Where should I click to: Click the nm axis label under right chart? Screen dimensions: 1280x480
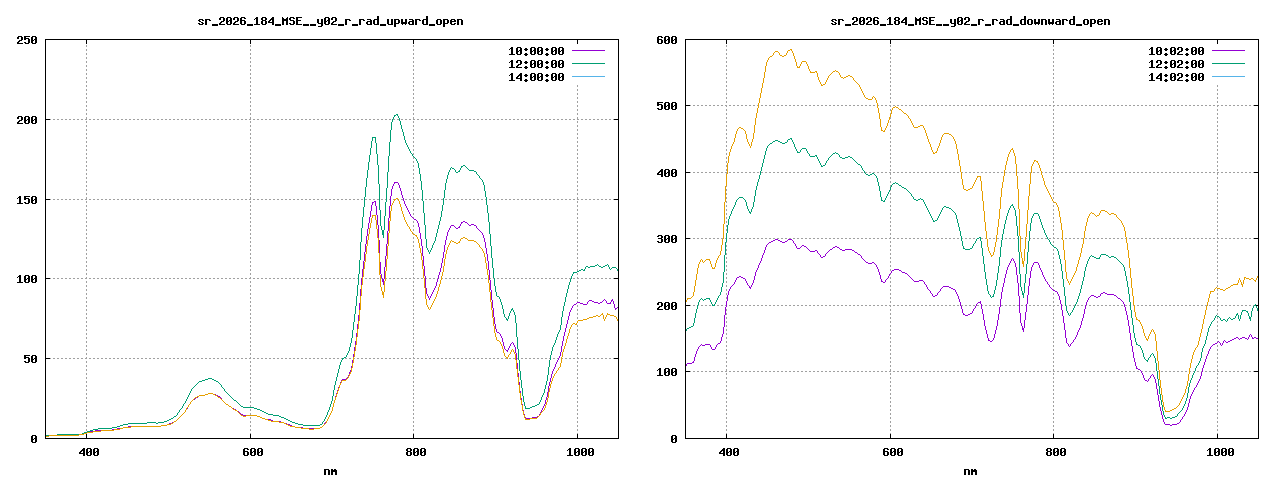(971, 470)
